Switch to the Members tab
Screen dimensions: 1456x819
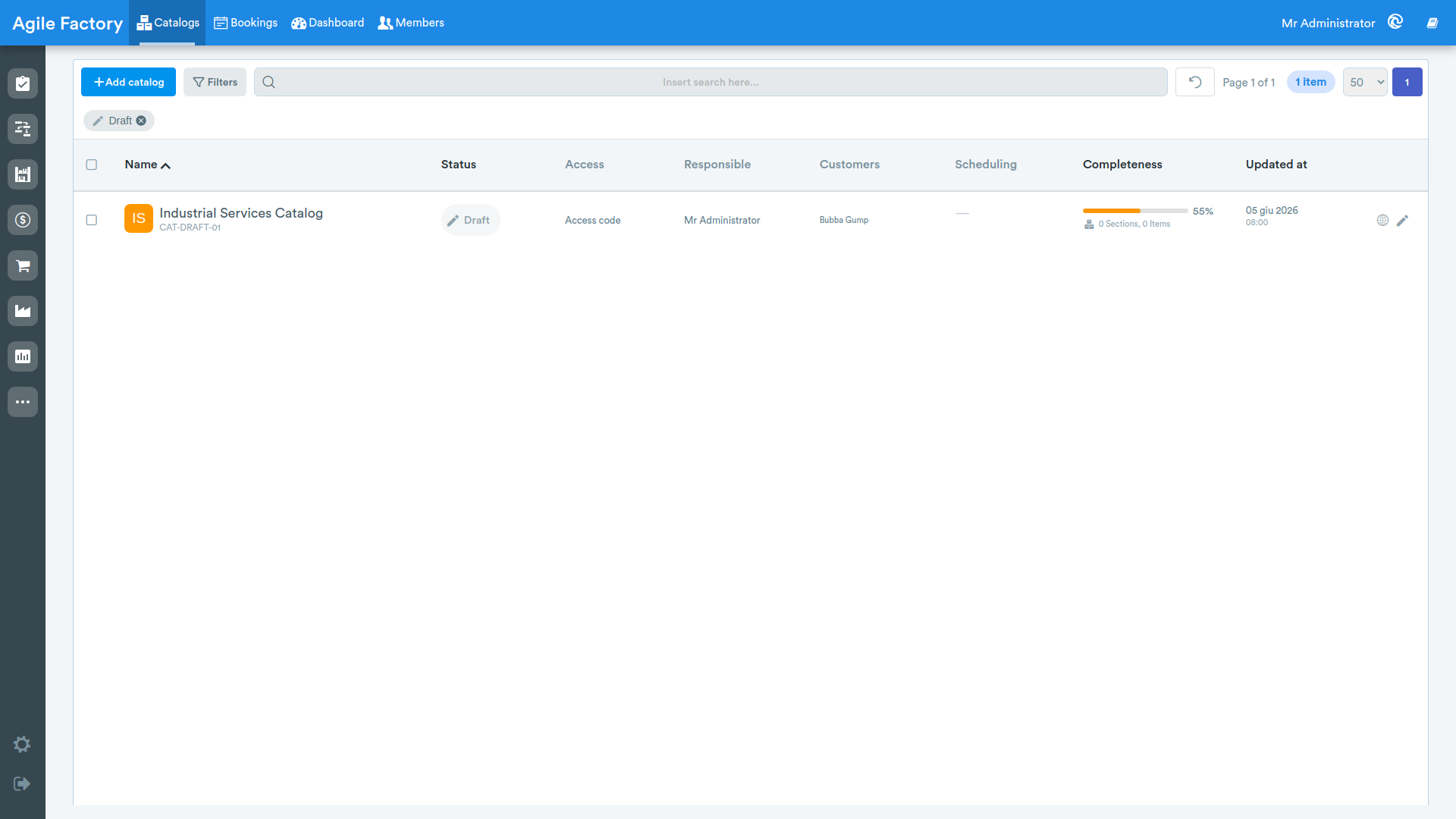point(411,23)
